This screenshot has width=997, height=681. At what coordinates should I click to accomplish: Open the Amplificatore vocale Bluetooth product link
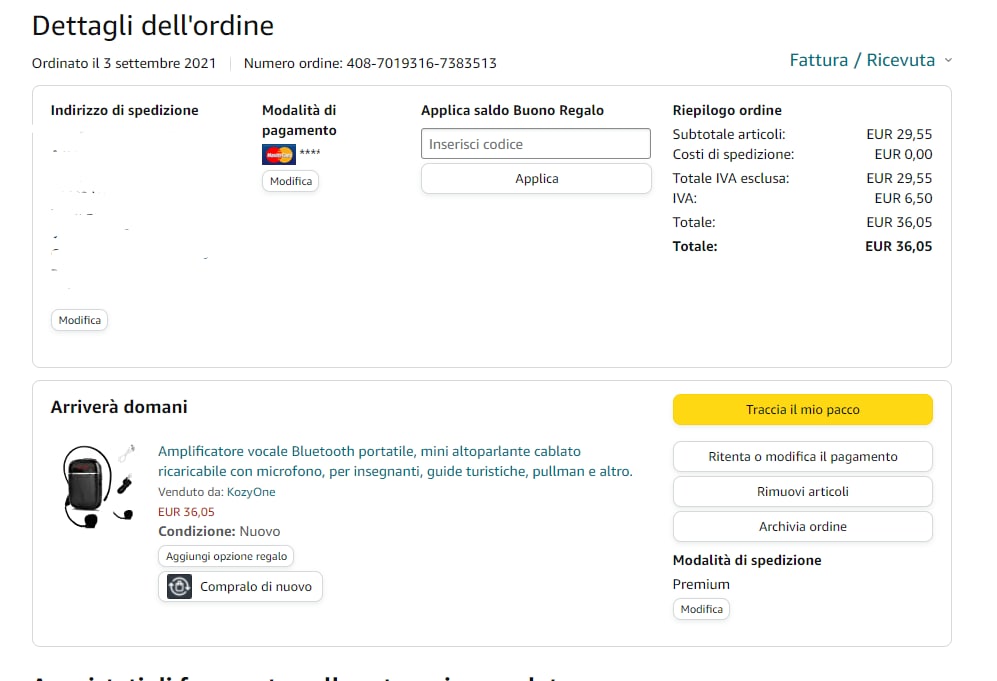(x=395, y=461)
